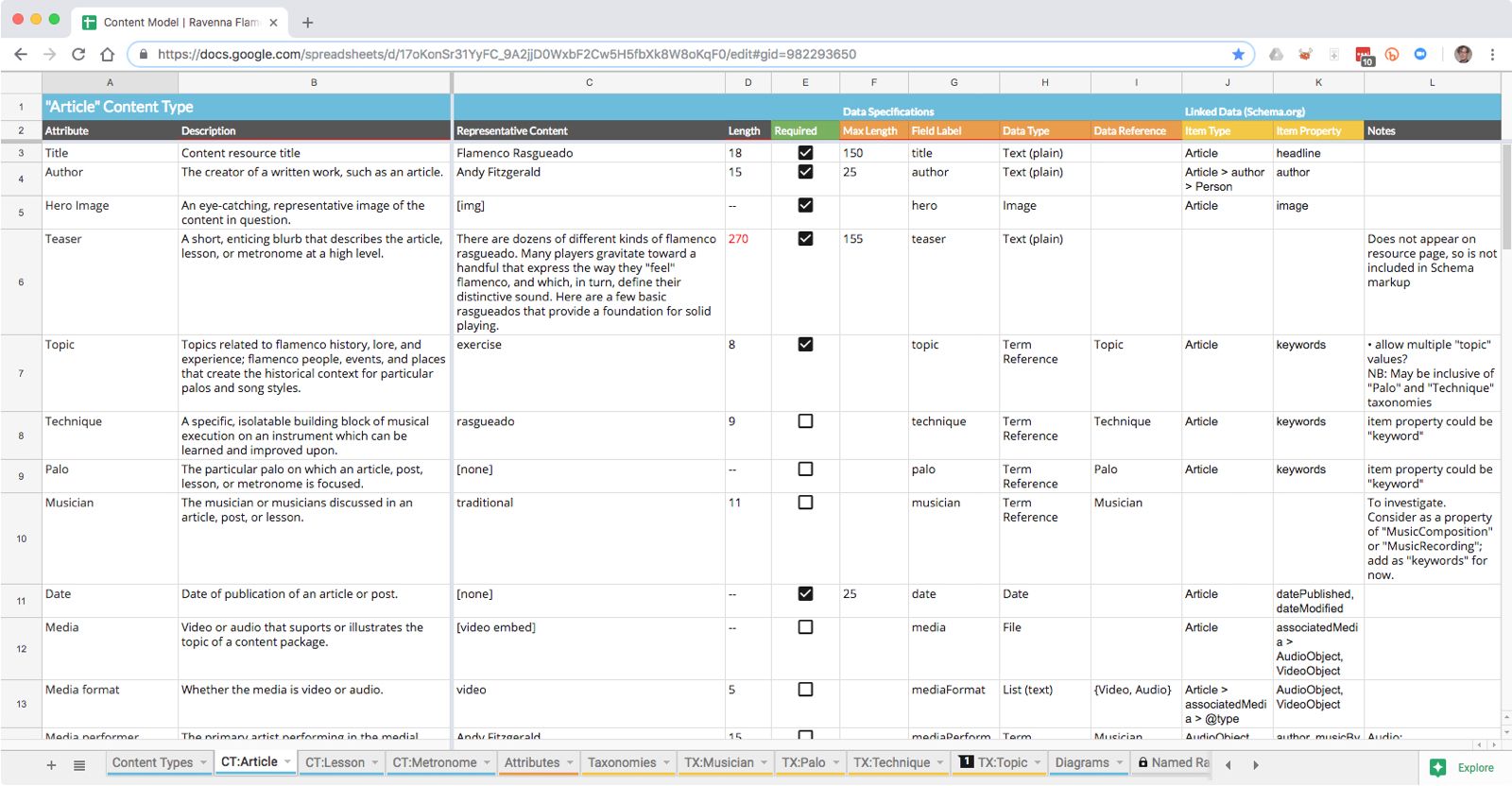Switch to the Taxonomies sheet
1512x786 pixels.
(622, 762)
